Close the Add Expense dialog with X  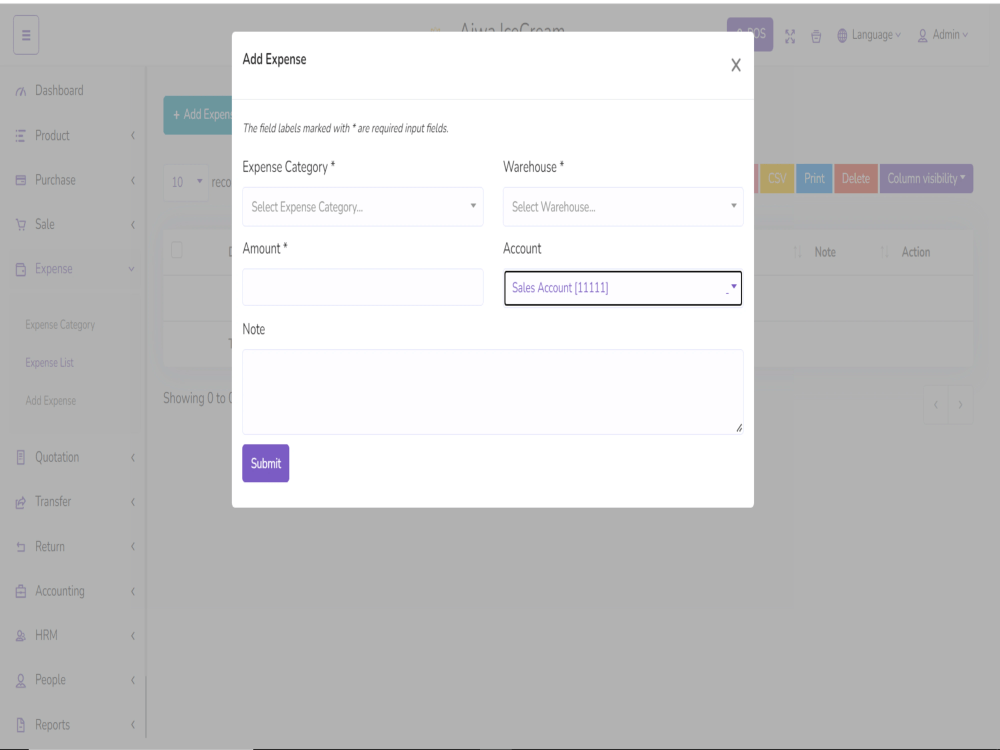coord(735,65)
